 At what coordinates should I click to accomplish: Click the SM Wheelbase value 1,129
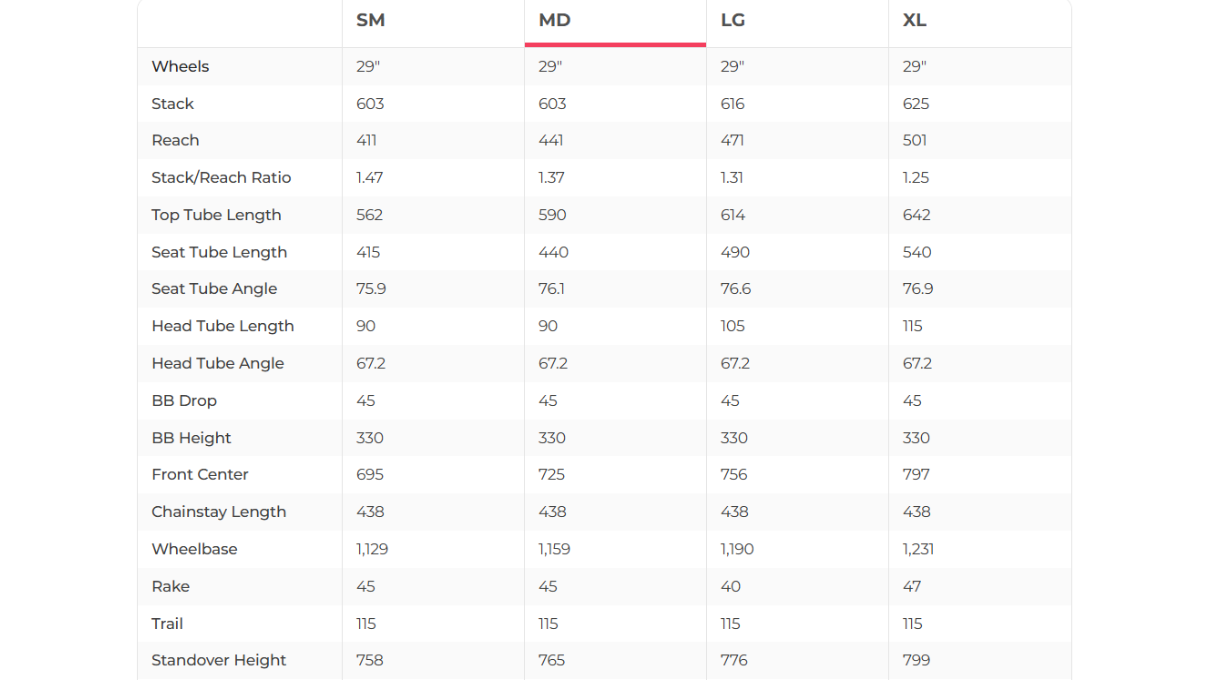coord(372,549)
